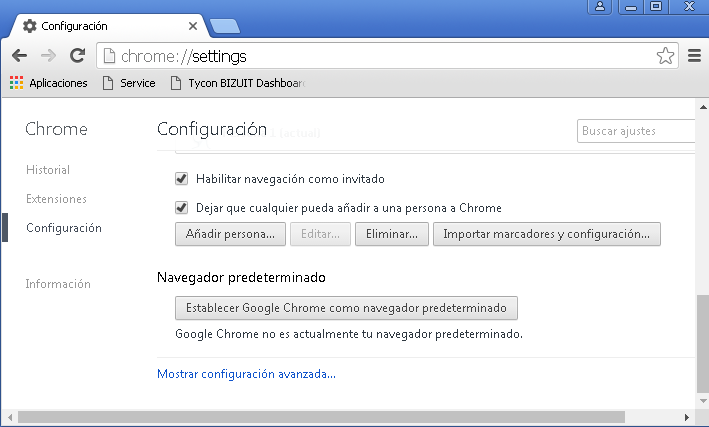709x427 pixels.
Task: Toggle Habilitar navegación como invitado checkbox
Action: [x=181, y=179]
